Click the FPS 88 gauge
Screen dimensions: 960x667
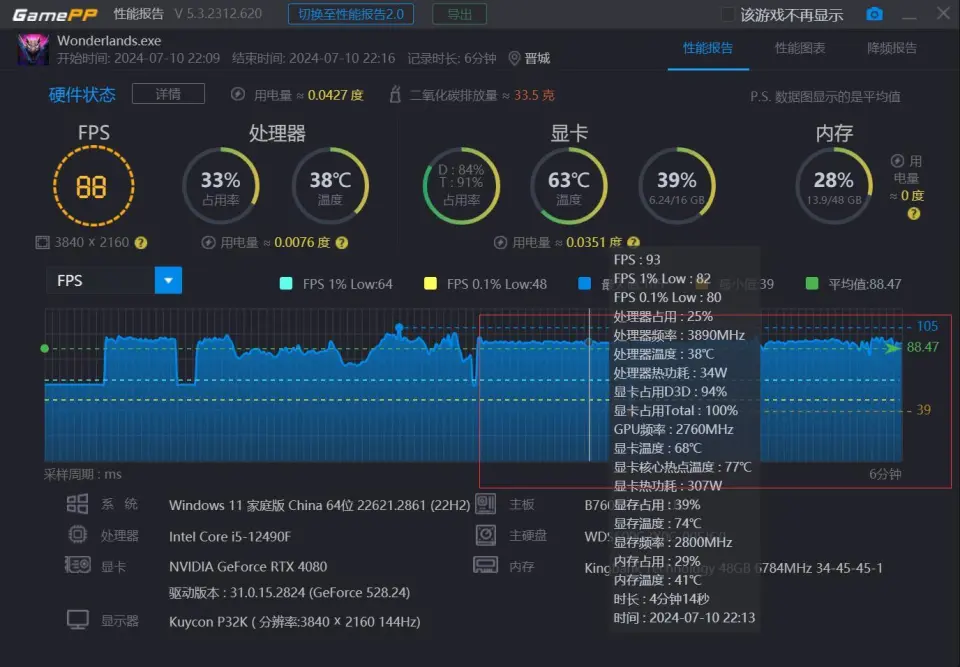[94, 186]
